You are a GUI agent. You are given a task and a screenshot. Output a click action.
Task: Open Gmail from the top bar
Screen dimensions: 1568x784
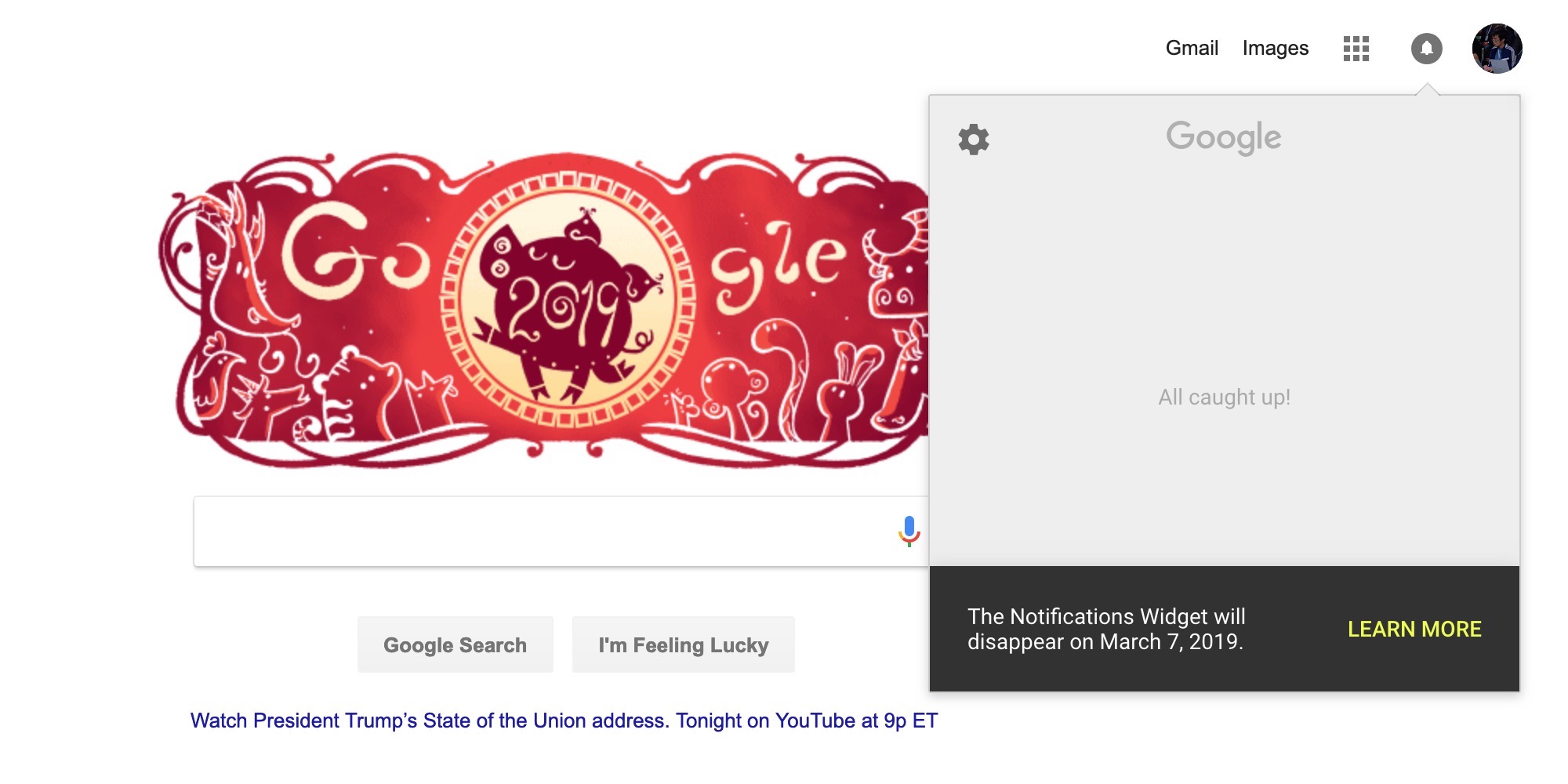(x=1192, y=48)
